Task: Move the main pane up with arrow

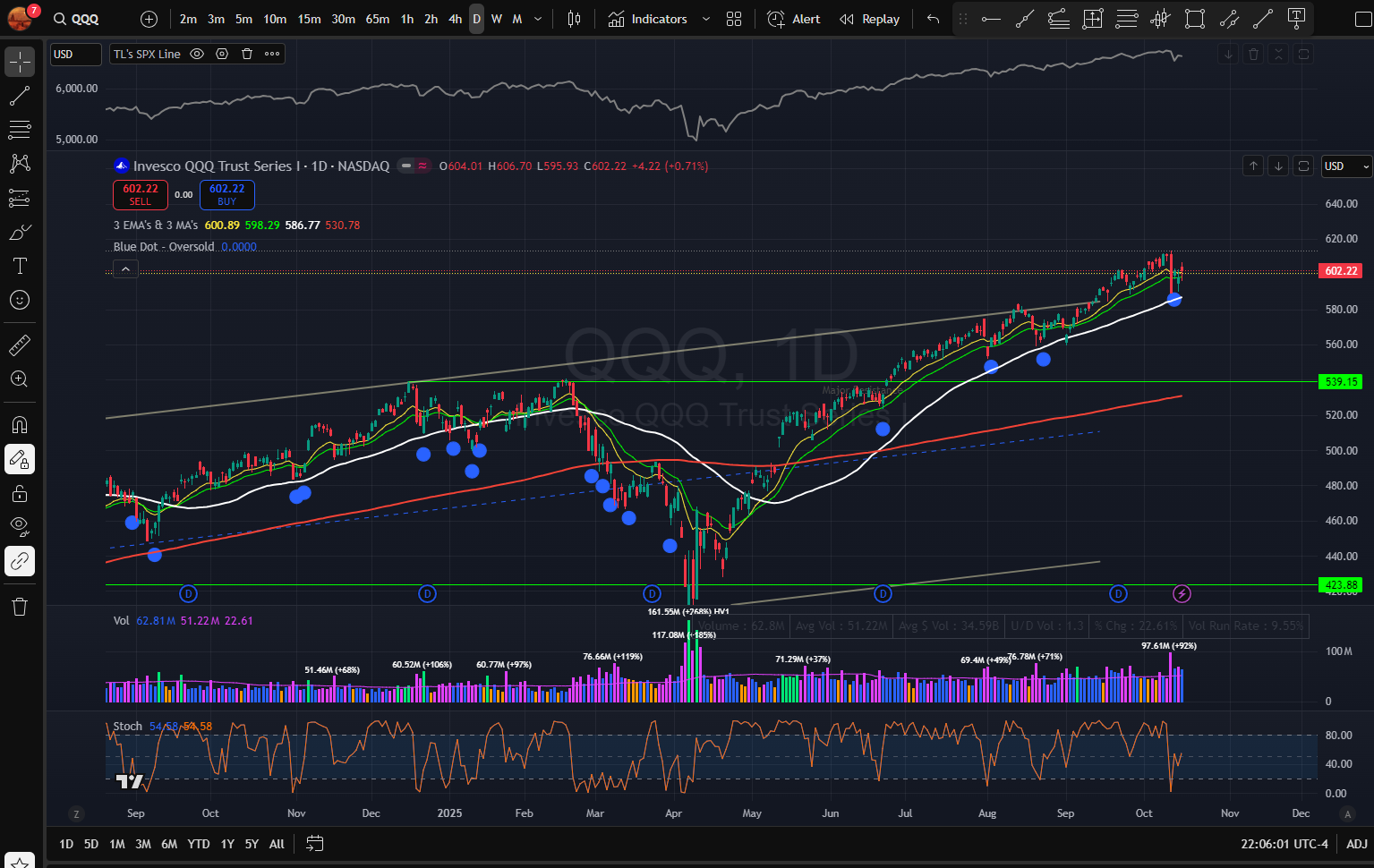Action: click(1253, 166)
